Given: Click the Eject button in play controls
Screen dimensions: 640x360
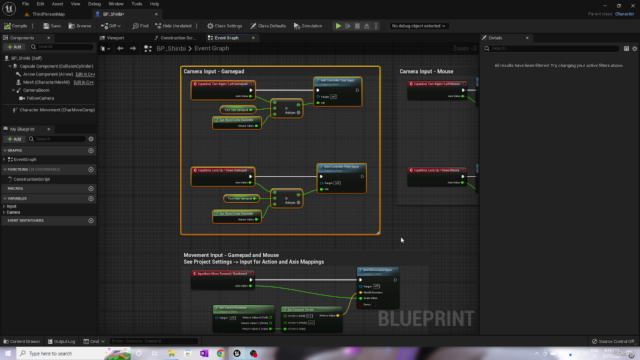Looking at the screenshot, I should 367,26.
